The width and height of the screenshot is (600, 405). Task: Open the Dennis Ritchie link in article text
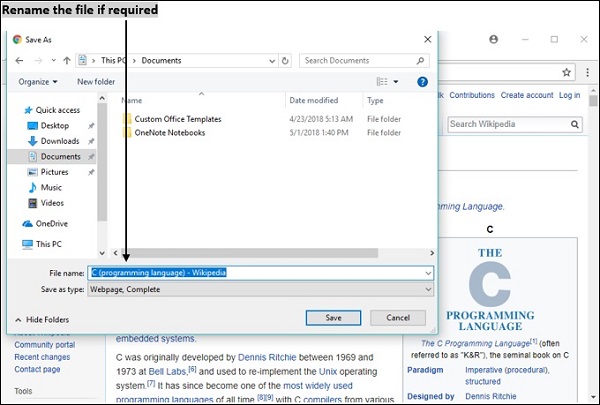pyautogui.click(x=267, y=358)
